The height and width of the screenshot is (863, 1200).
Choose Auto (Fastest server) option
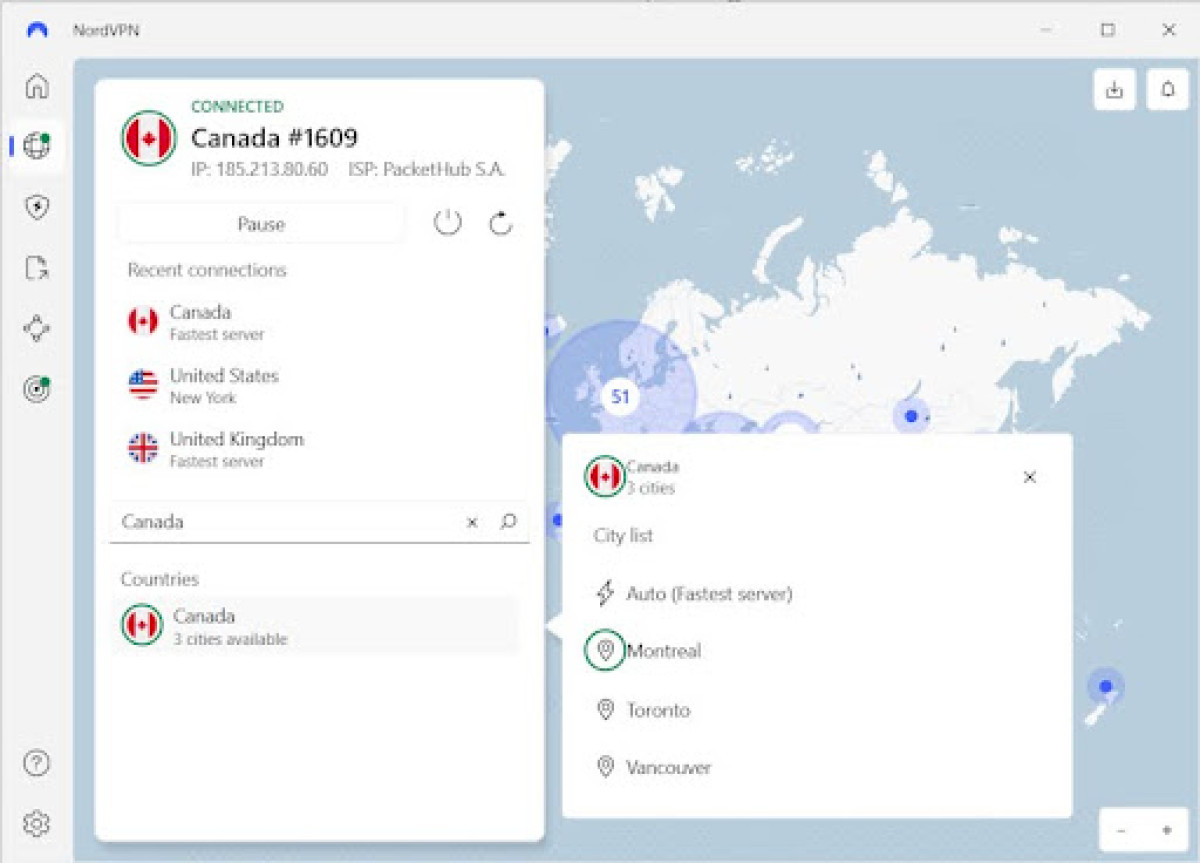[x=708, y=594]
